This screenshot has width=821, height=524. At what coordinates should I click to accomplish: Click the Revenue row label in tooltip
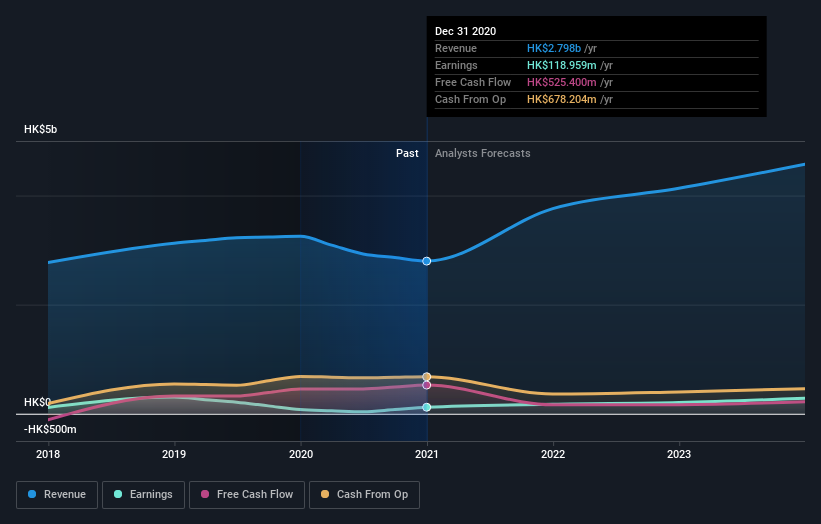pyautogui.click(x=456, y=48)
